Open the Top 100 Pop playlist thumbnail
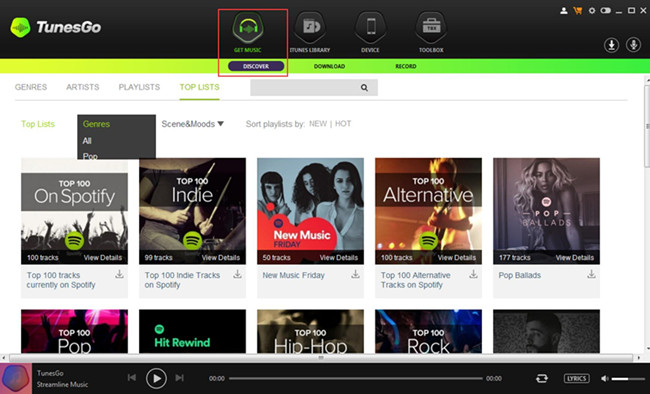Viewport: 650px width, 394px height. click(75, 331)
